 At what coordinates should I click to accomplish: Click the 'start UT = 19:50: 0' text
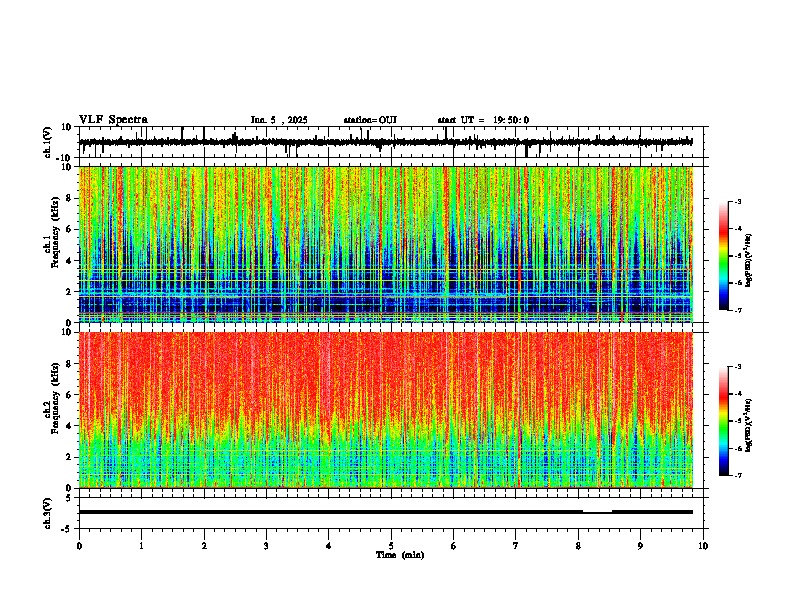click(483, 120)
